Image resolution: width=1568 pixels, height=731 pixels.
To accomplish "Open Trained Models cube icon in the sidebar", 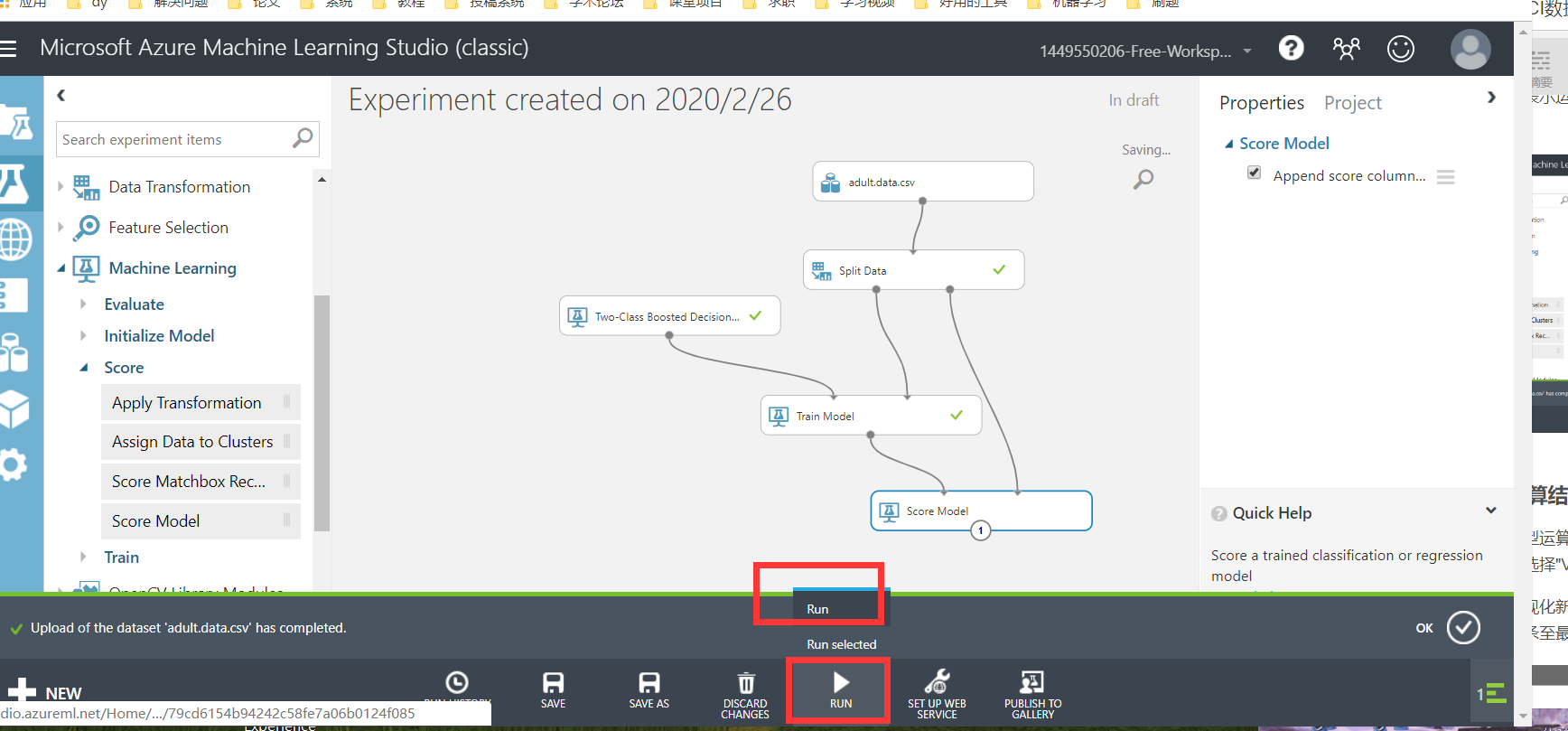I will pyautogui.click(x=13, y=409).
